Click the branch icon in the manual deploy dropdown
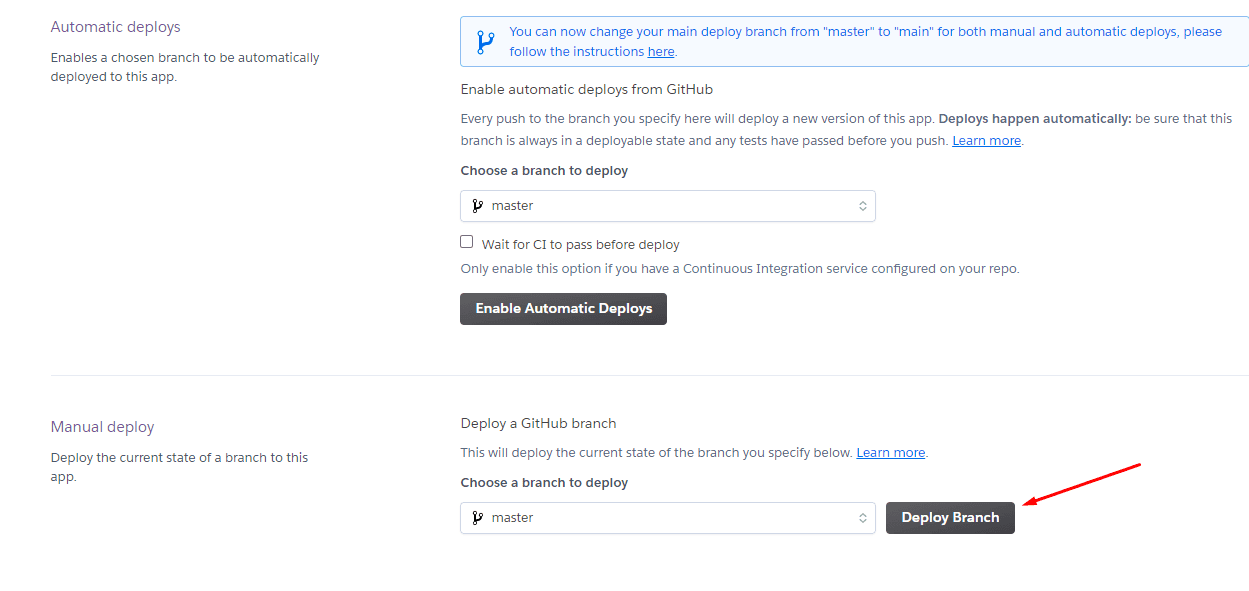Screen dimensions: 1249x591 coord(477,518)
